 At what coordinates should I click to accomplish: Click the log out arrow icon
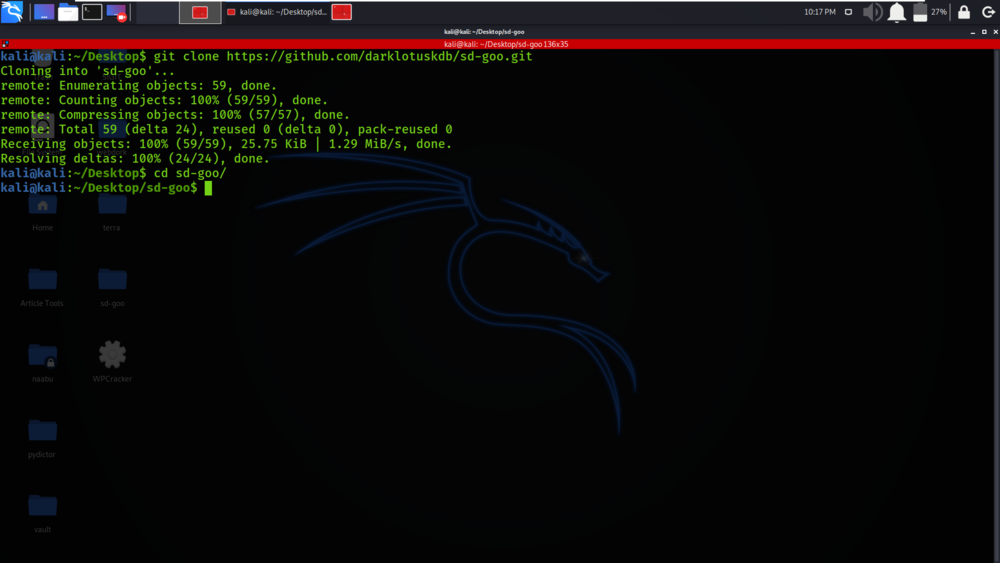(x=988, y=12)
